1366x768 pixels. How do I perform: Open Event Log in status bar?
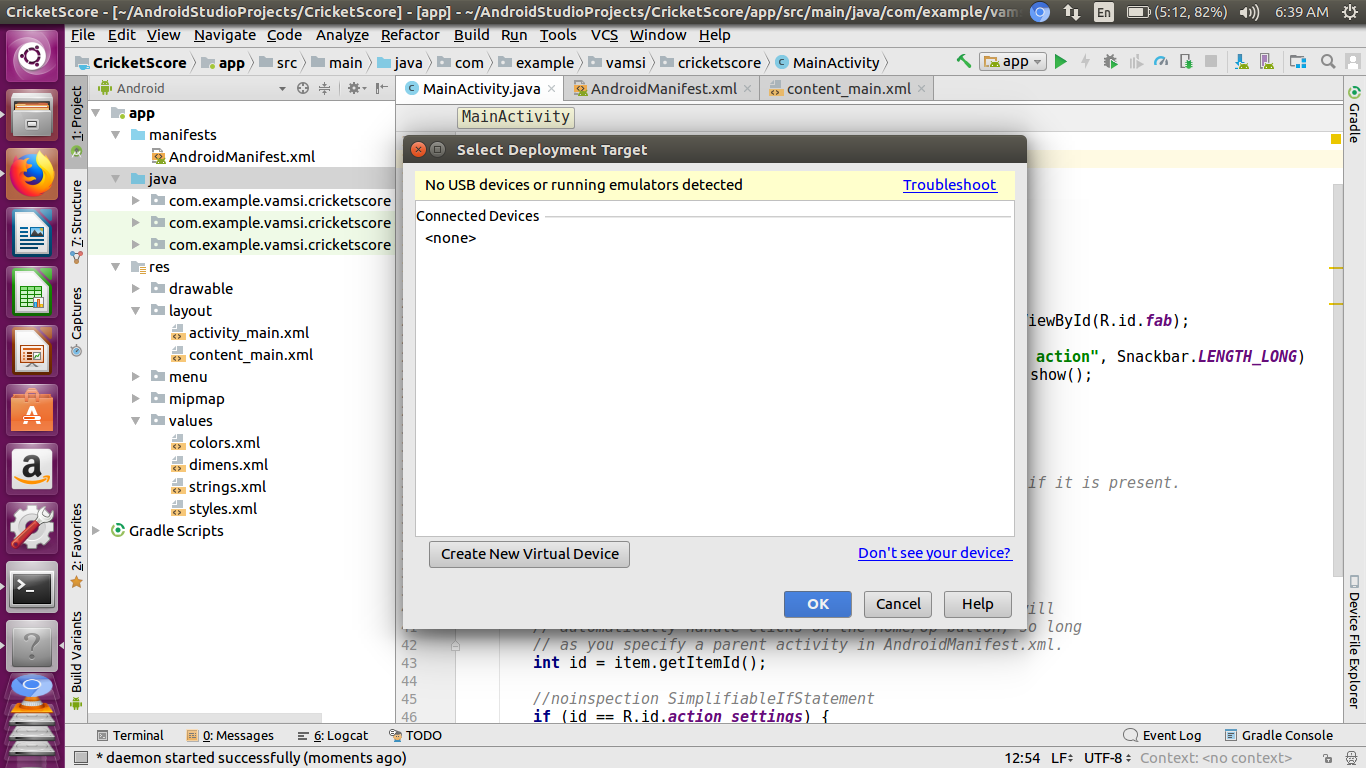[1162, 735]
